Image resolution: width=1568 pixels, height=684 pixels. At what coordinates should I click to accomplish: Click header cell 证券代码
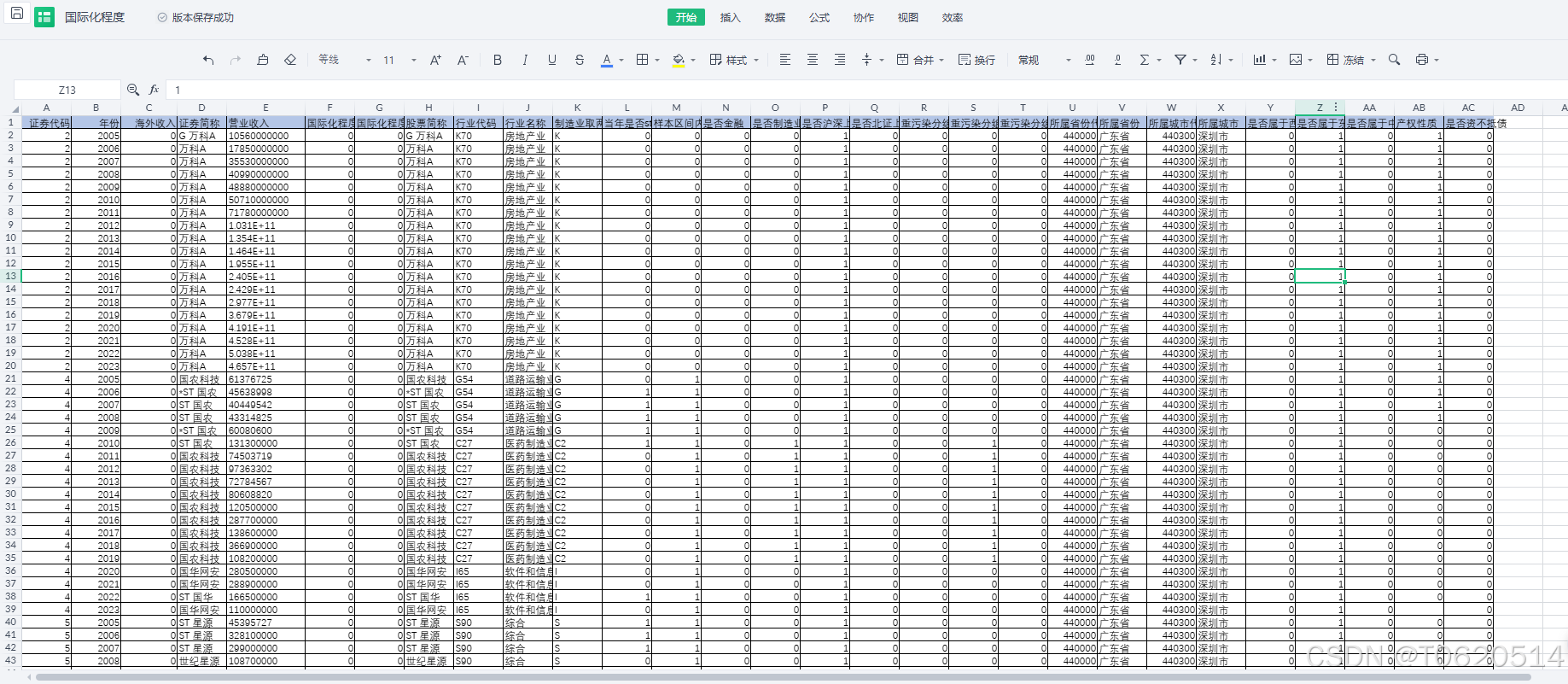click(46, 123)
